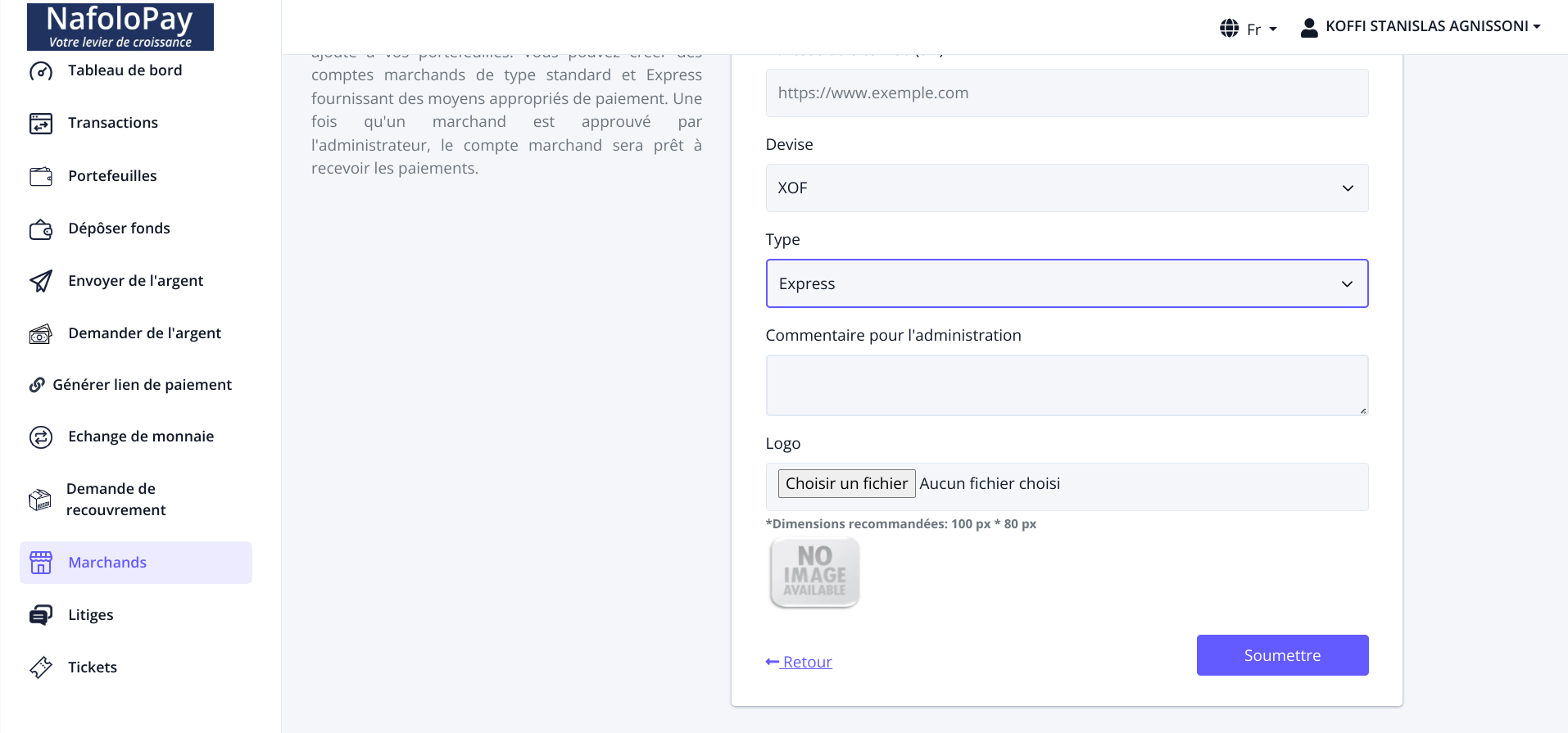Click the Marchands shop icon
Image resolution: width=1568 pixels, height=733 pixels.
pyautogui.click(x=41, y=563)
